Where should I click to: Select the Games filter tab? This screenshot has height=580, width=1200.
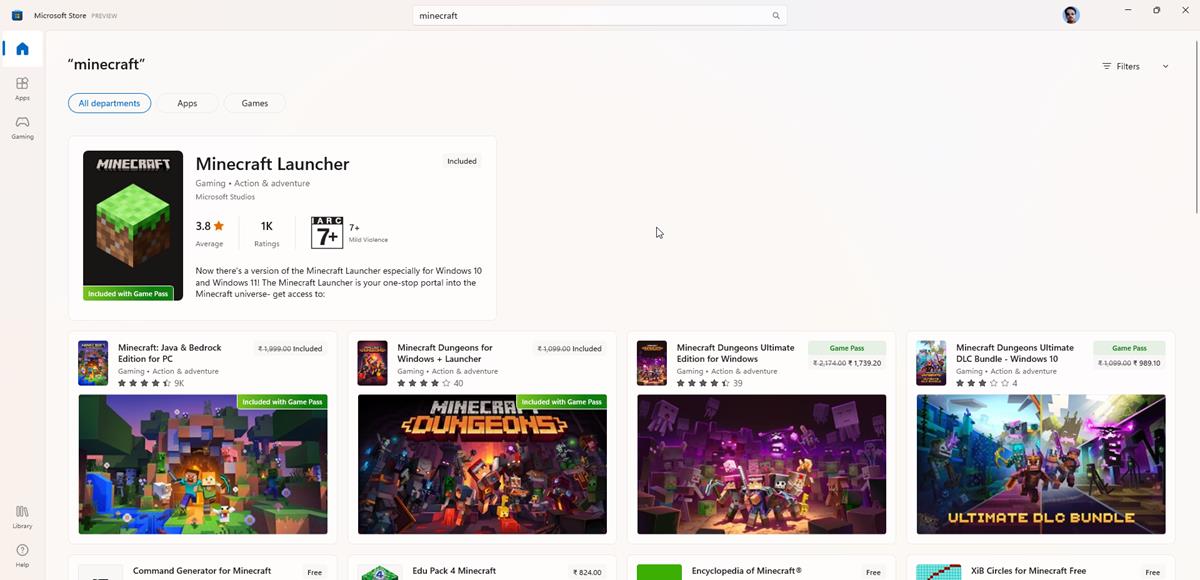coord(255,103)
